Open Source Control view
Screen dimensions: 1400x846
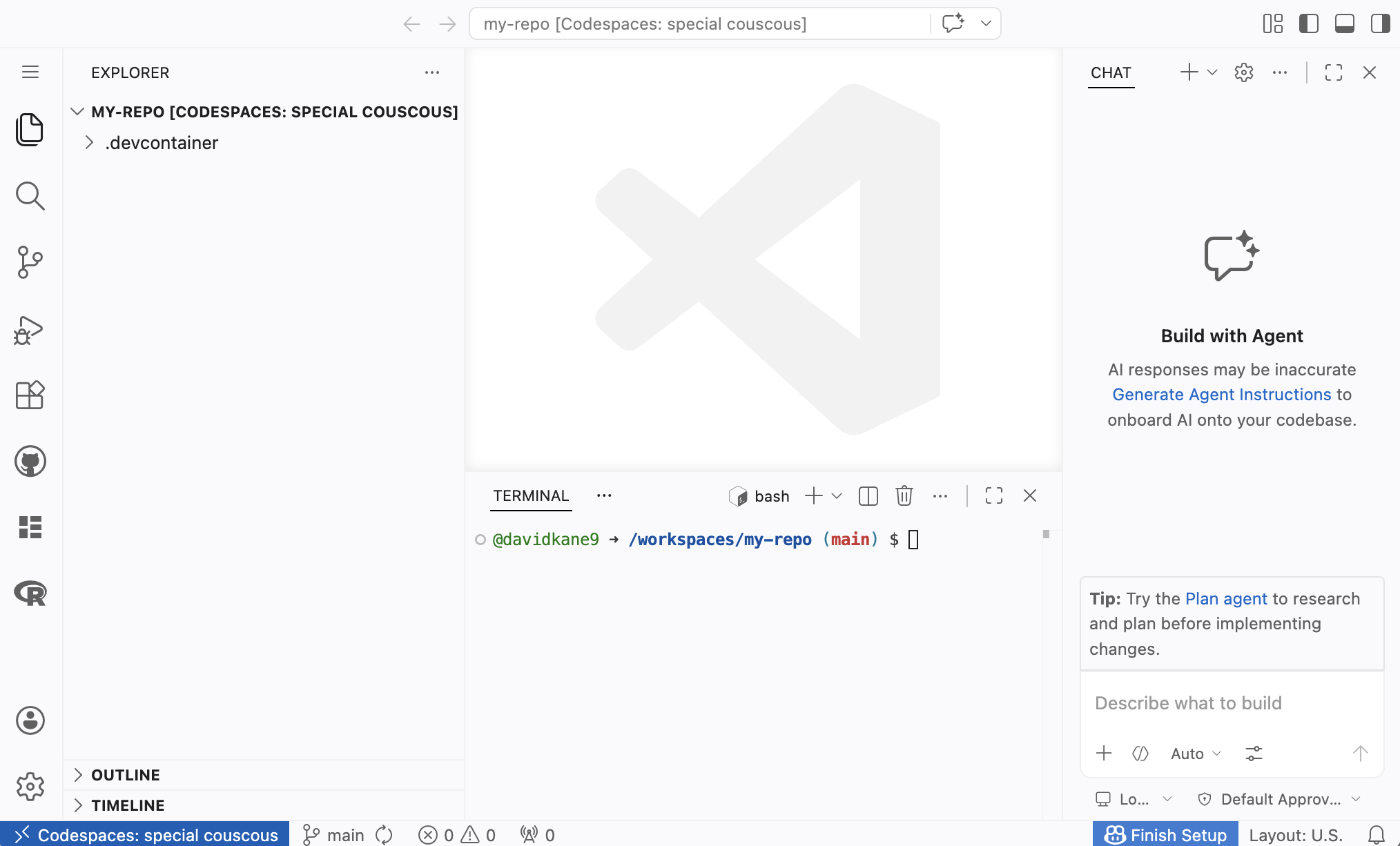[30, 262]
